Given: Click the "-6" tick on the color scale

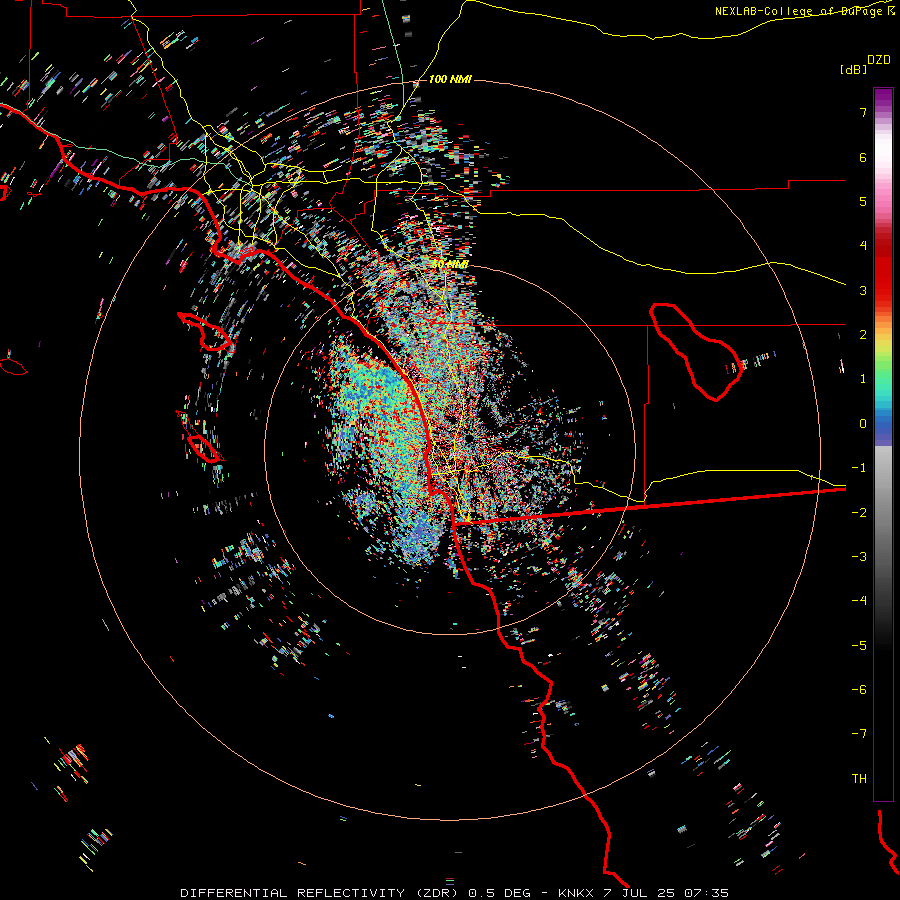Looking at the screenshot, I should (859, 690).
